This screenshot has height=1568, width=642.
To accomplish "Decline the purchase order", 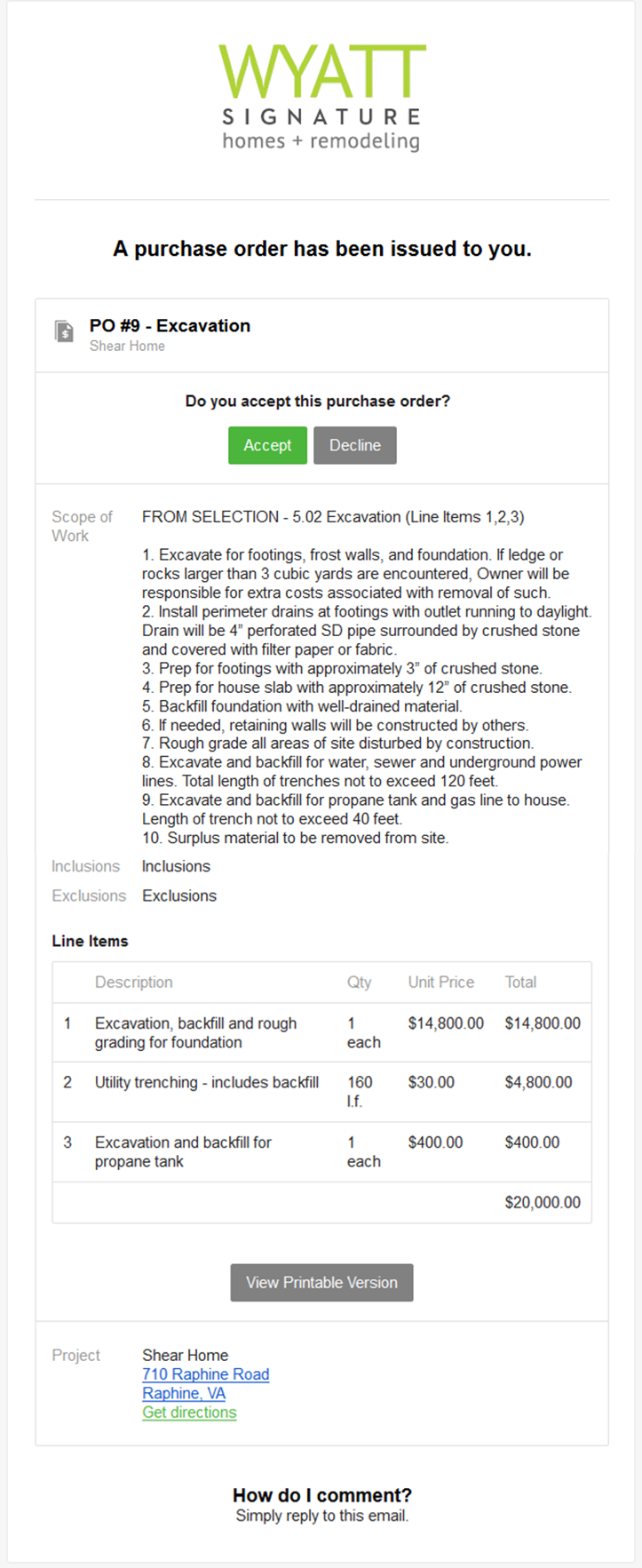I will [354, 445].
